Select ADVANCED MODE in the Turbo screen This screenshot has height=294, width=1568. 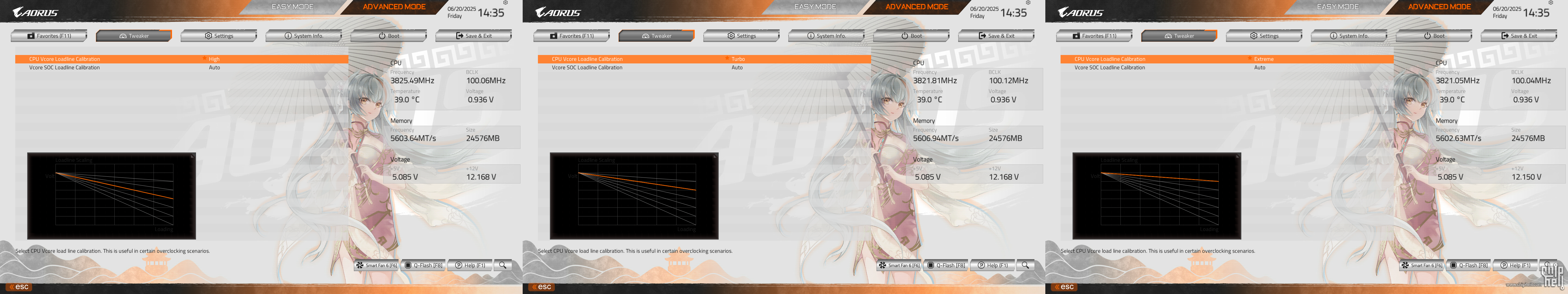click(x=917, y=7)
